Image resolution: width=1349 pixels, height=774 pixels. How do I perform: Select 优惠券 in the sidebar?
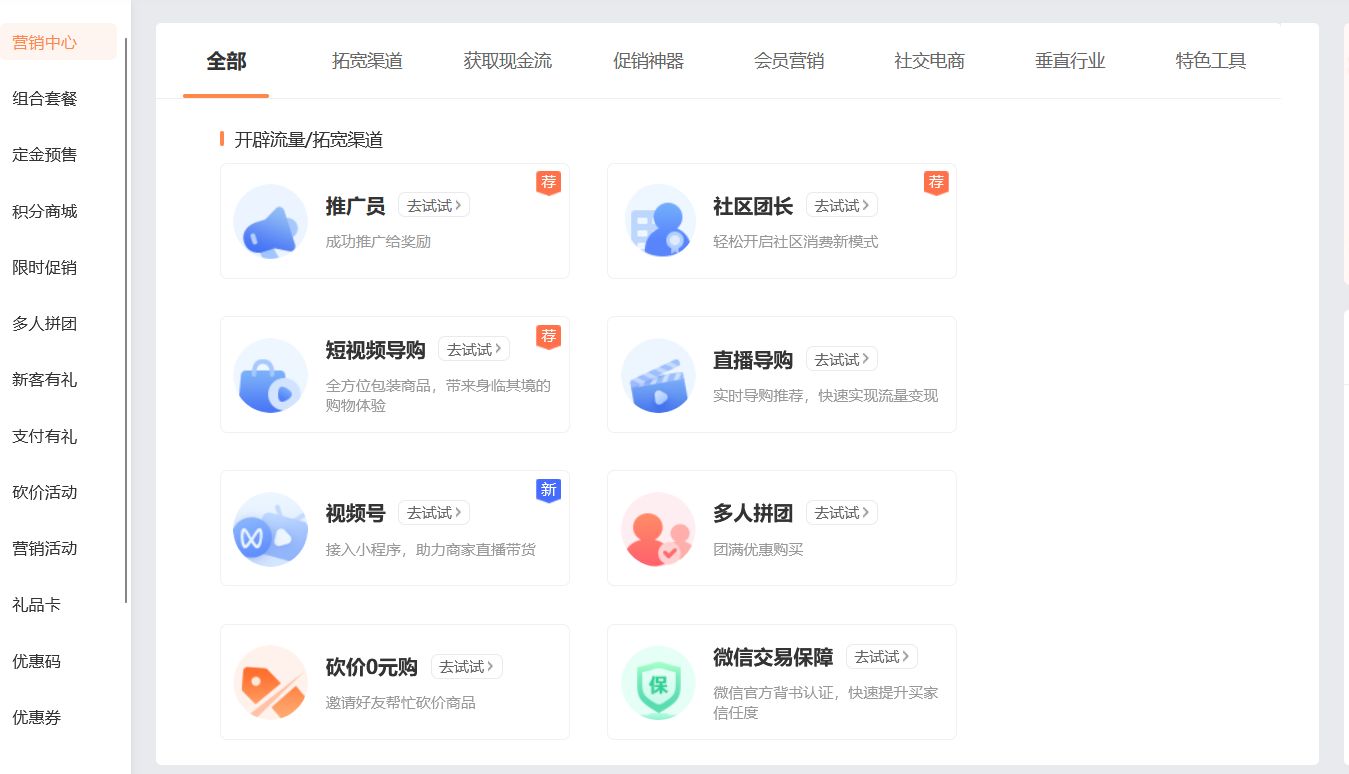point(37,718)
